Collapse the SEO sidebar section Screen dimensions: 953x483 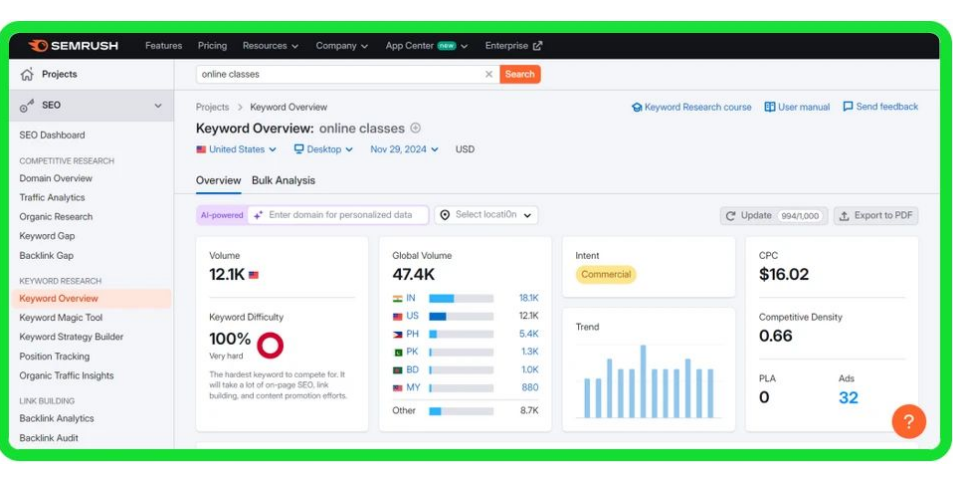tap(157, 105)
